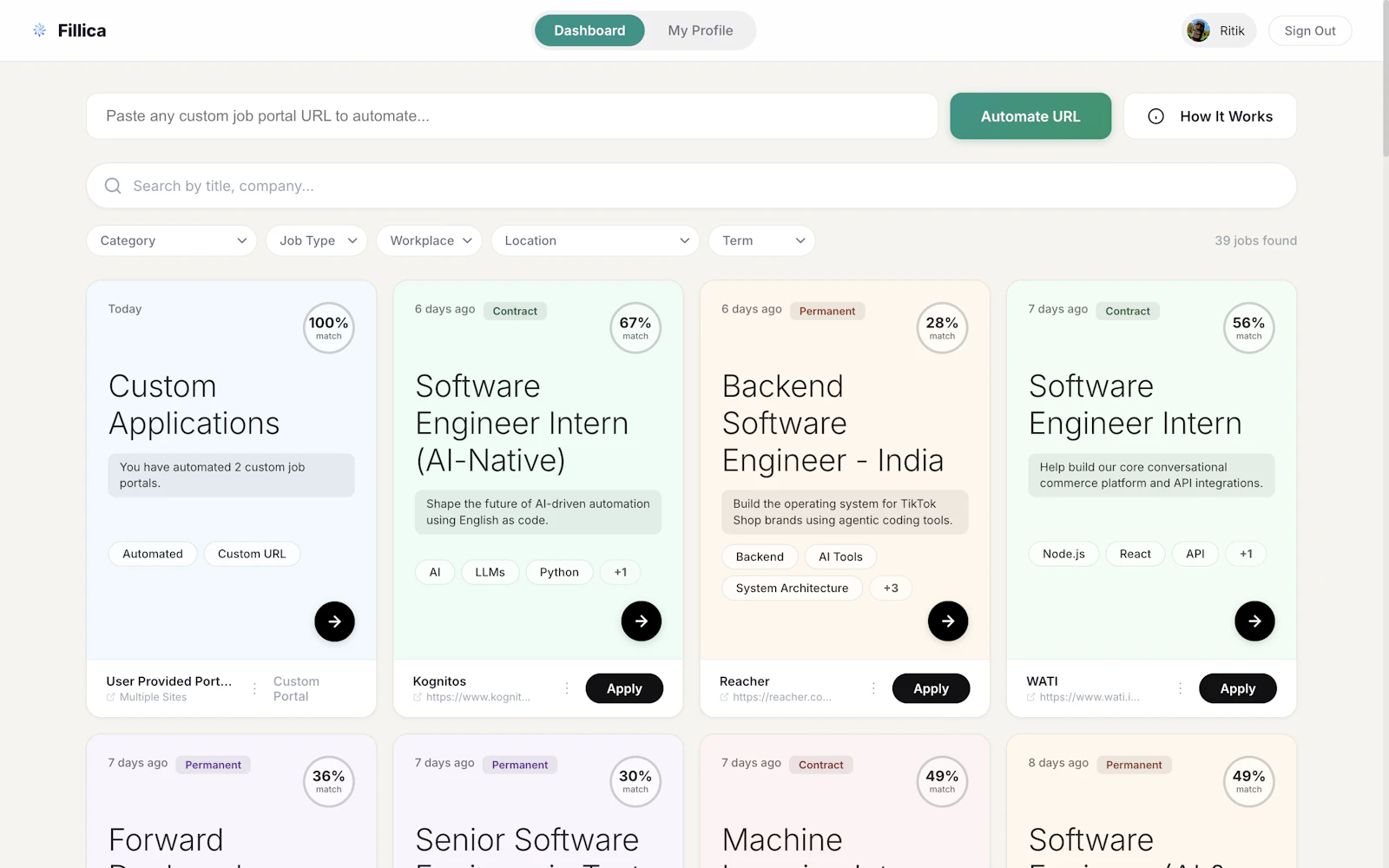Apply to the WATI job
Viewport: 1389px width, 868px height.
[x=1238, y=688]
